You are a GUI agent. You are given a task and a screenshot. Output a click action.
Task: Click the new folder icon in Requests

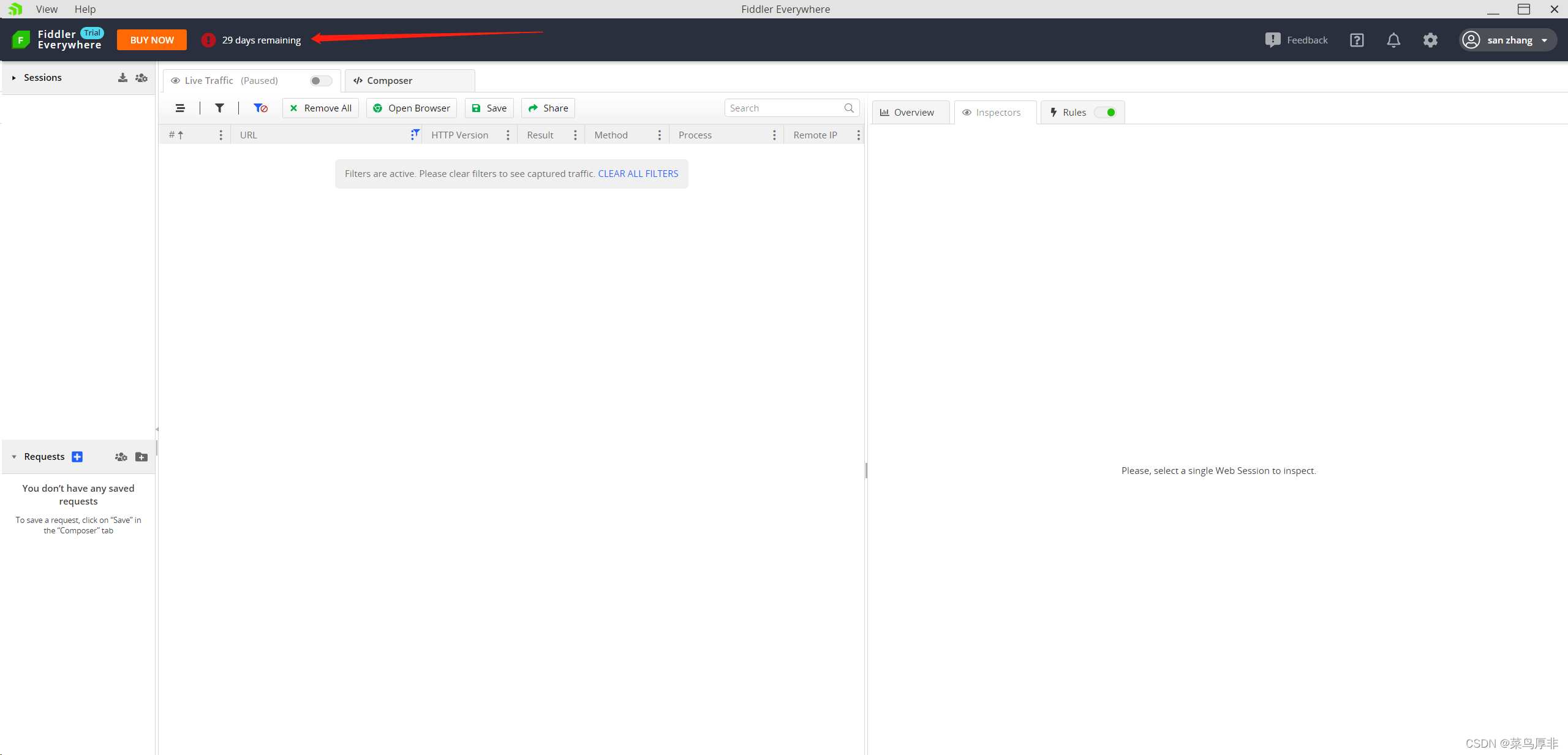[x=141, y=457]
